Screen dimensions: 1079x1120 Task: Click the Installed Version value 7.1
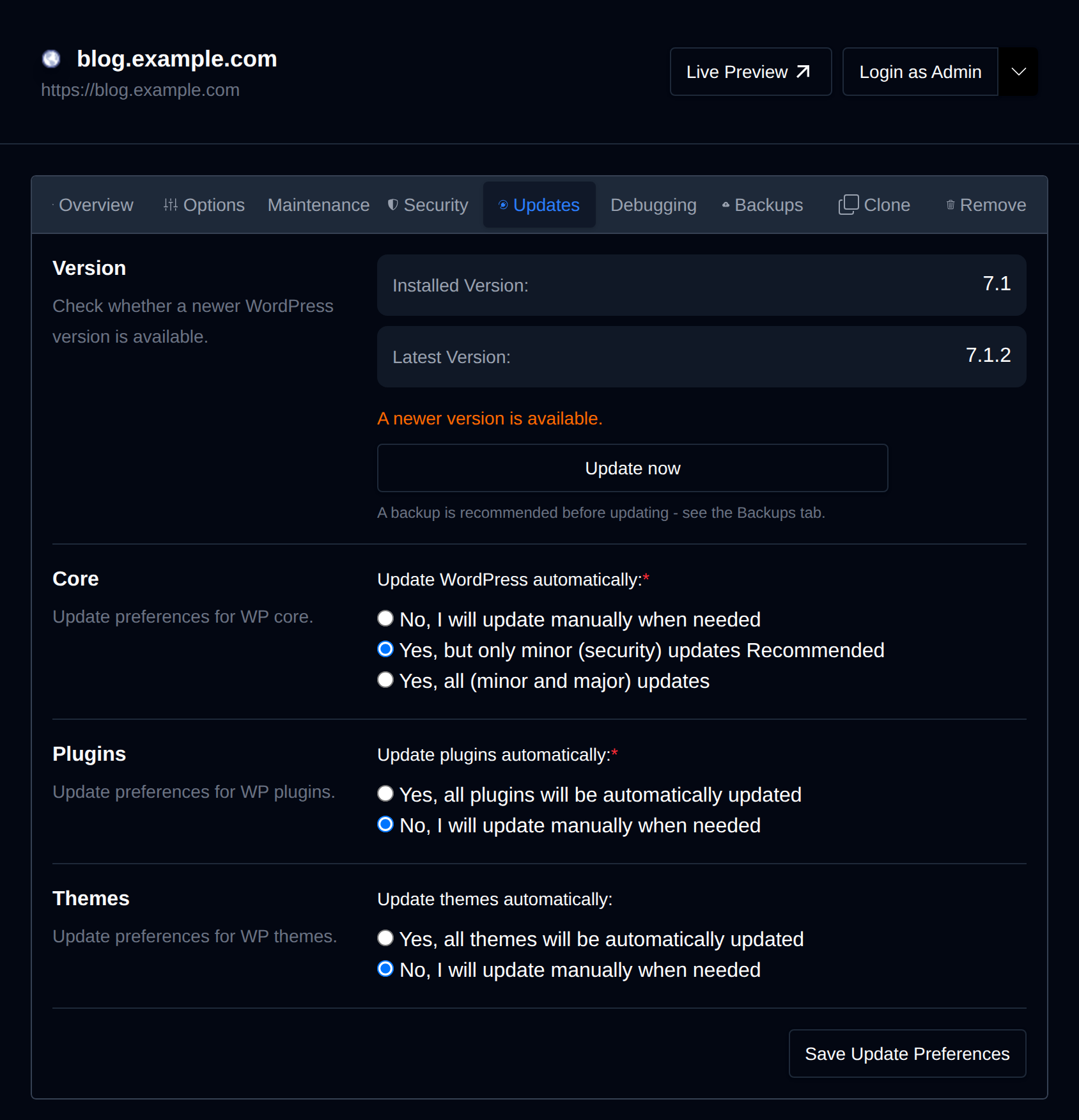[x=997, y=284]
